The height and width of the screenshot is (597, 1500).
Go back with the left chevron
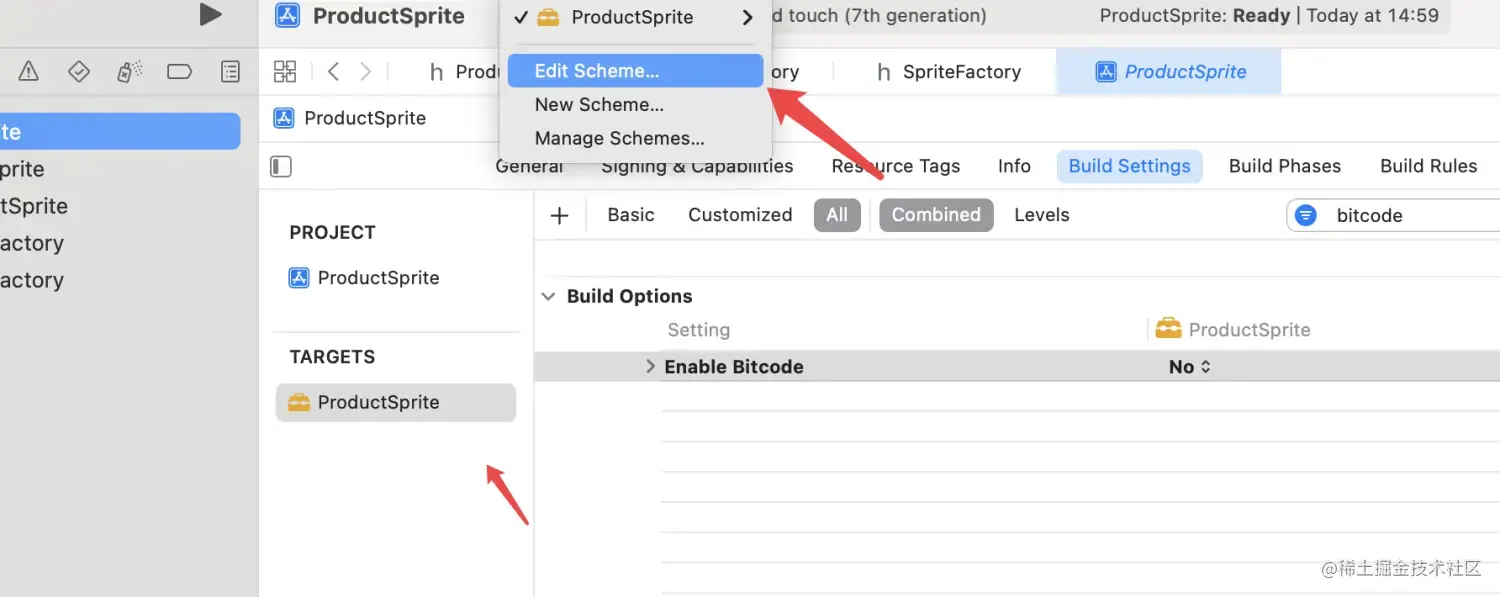pos(334,71)
